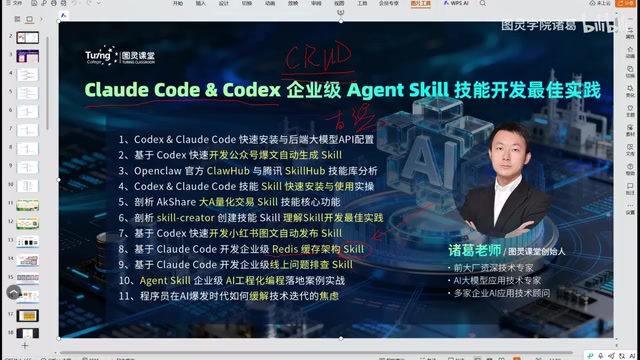Click the print icon in quick access toolbar

[x=54, y=3]
